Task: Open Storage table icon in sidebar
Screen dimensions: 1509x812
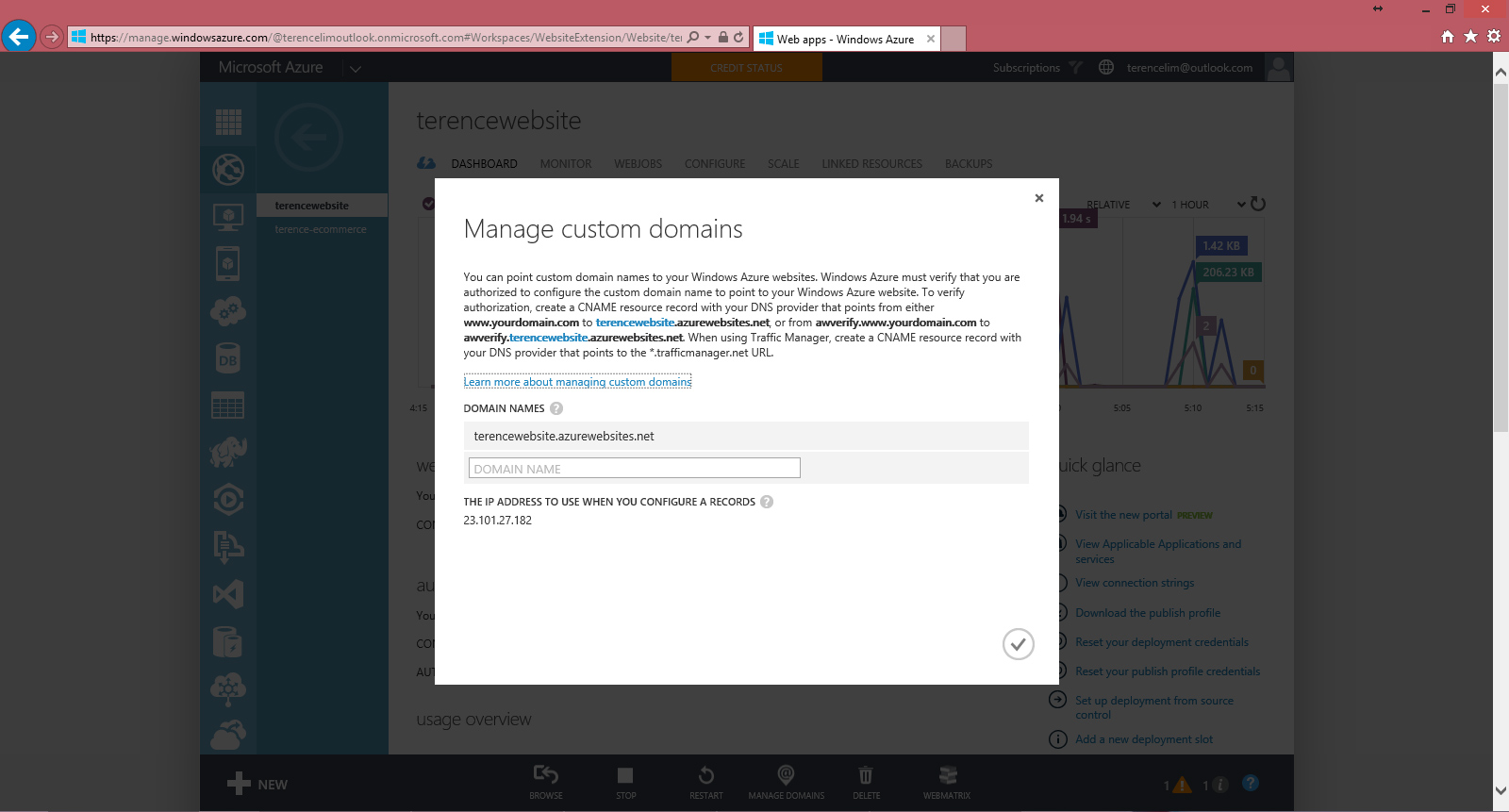Action: point(228,405)
